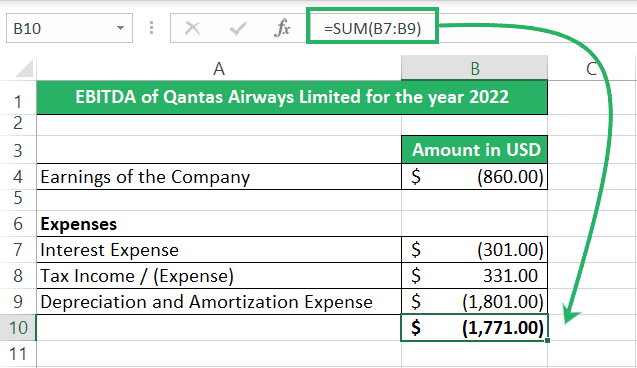Click the title cell 'EBITDA of Qantas Airways Limited'

click(x=292, y=97)
